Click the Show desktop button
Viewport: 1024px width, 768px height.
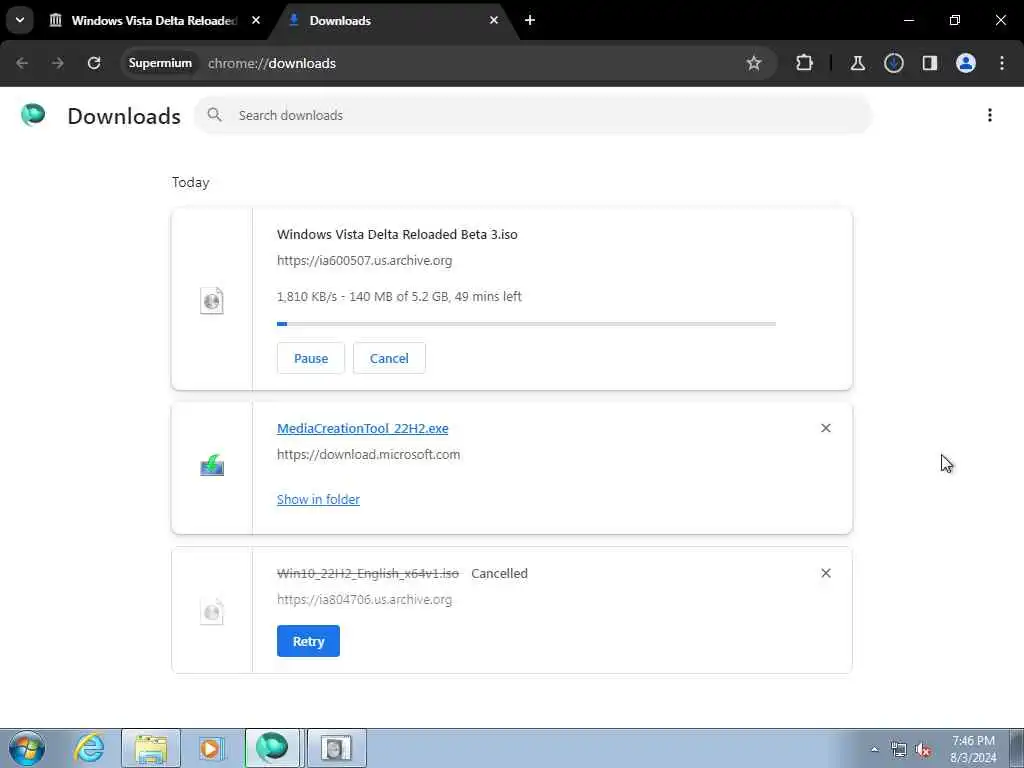[x=1017, y=748]
